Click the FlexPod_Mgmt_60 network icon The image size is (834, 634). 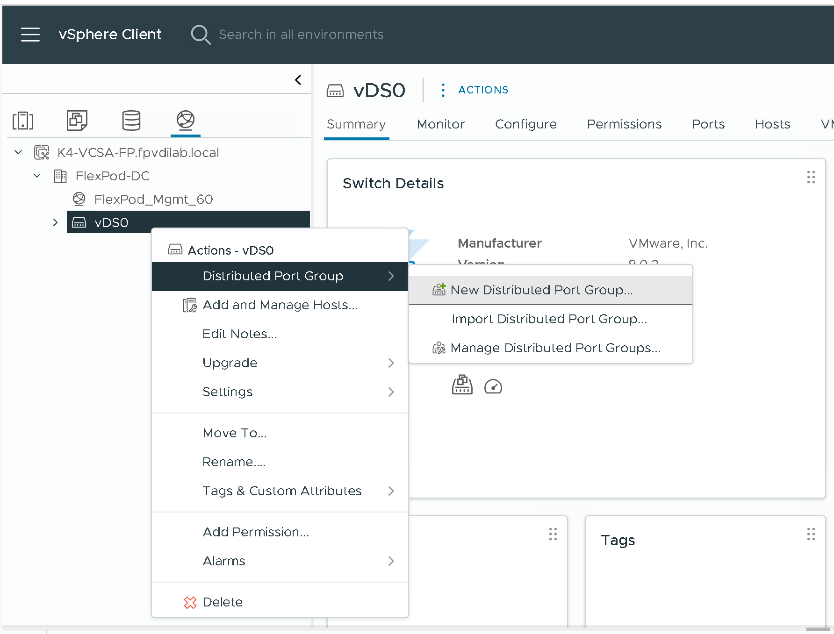(79, 199)
